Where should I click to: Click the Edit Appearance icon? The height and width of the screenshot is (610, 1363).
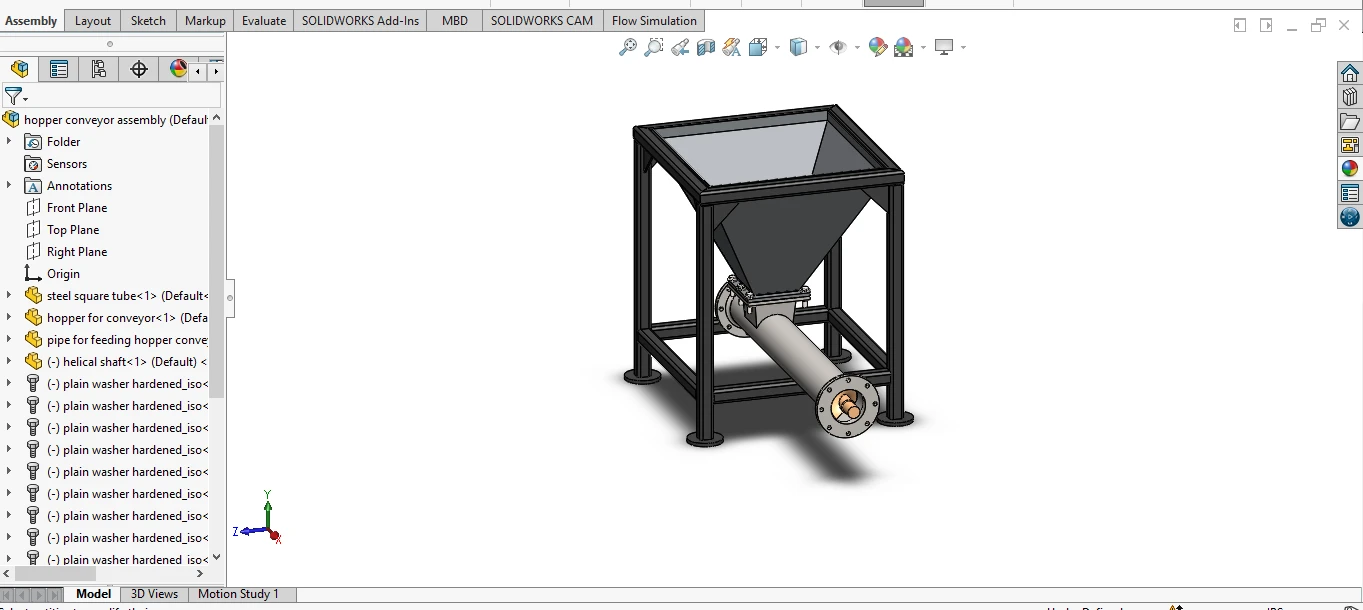pos(877,47)
